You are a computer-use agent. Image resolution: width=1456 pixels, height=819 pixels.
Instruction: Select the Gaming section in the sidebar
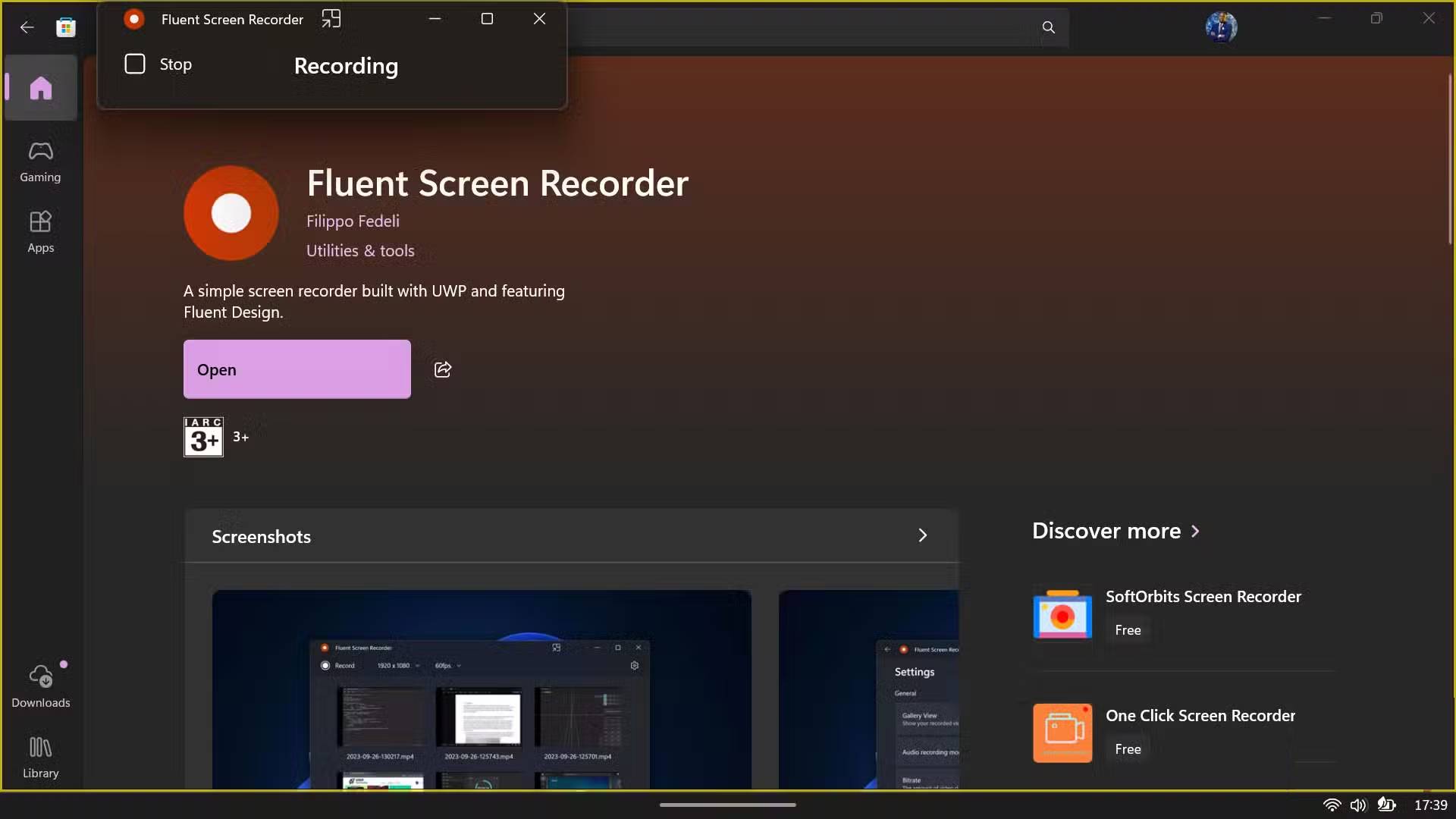(x=39, y=161)
